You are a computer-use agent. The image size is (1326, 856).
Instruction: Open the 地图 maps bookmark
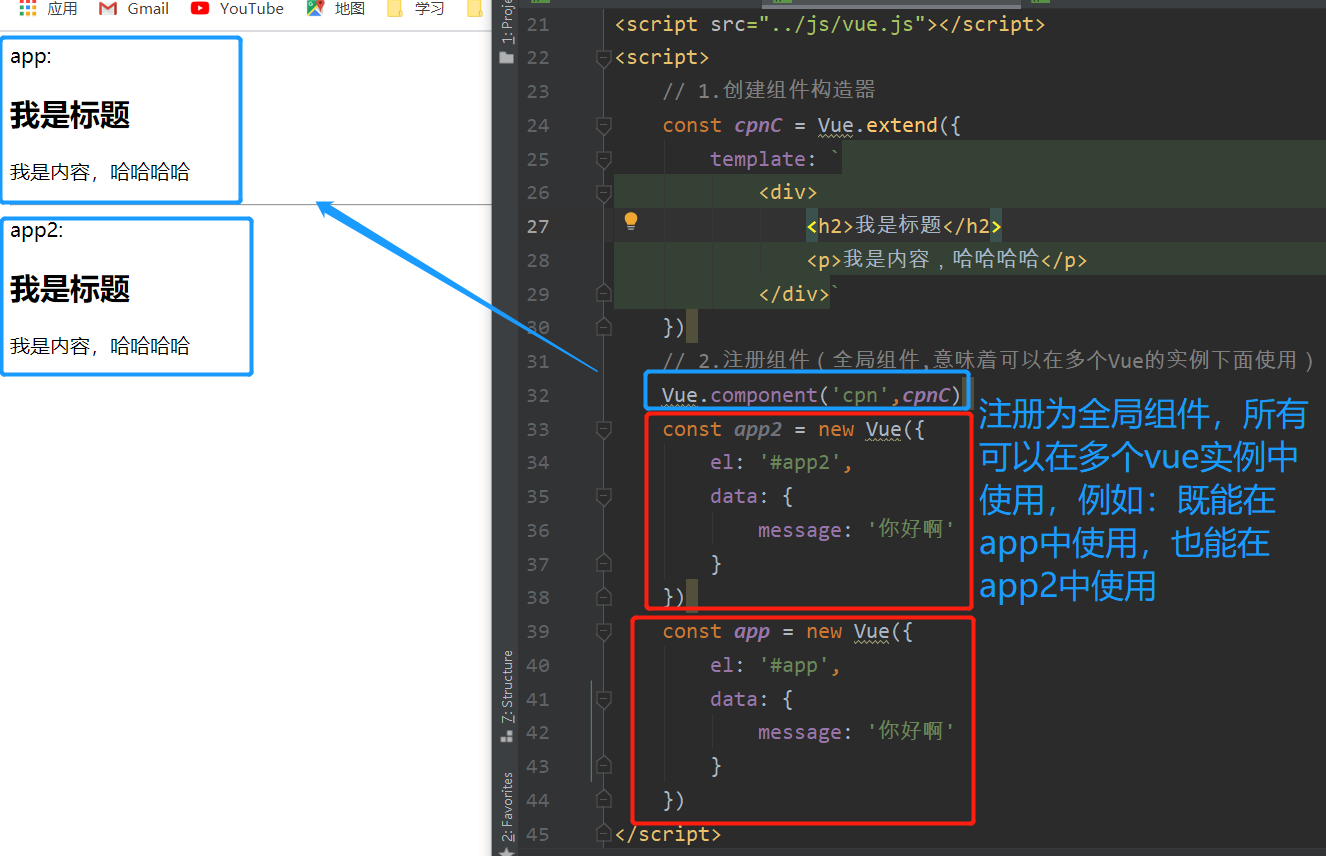[336, 9]
